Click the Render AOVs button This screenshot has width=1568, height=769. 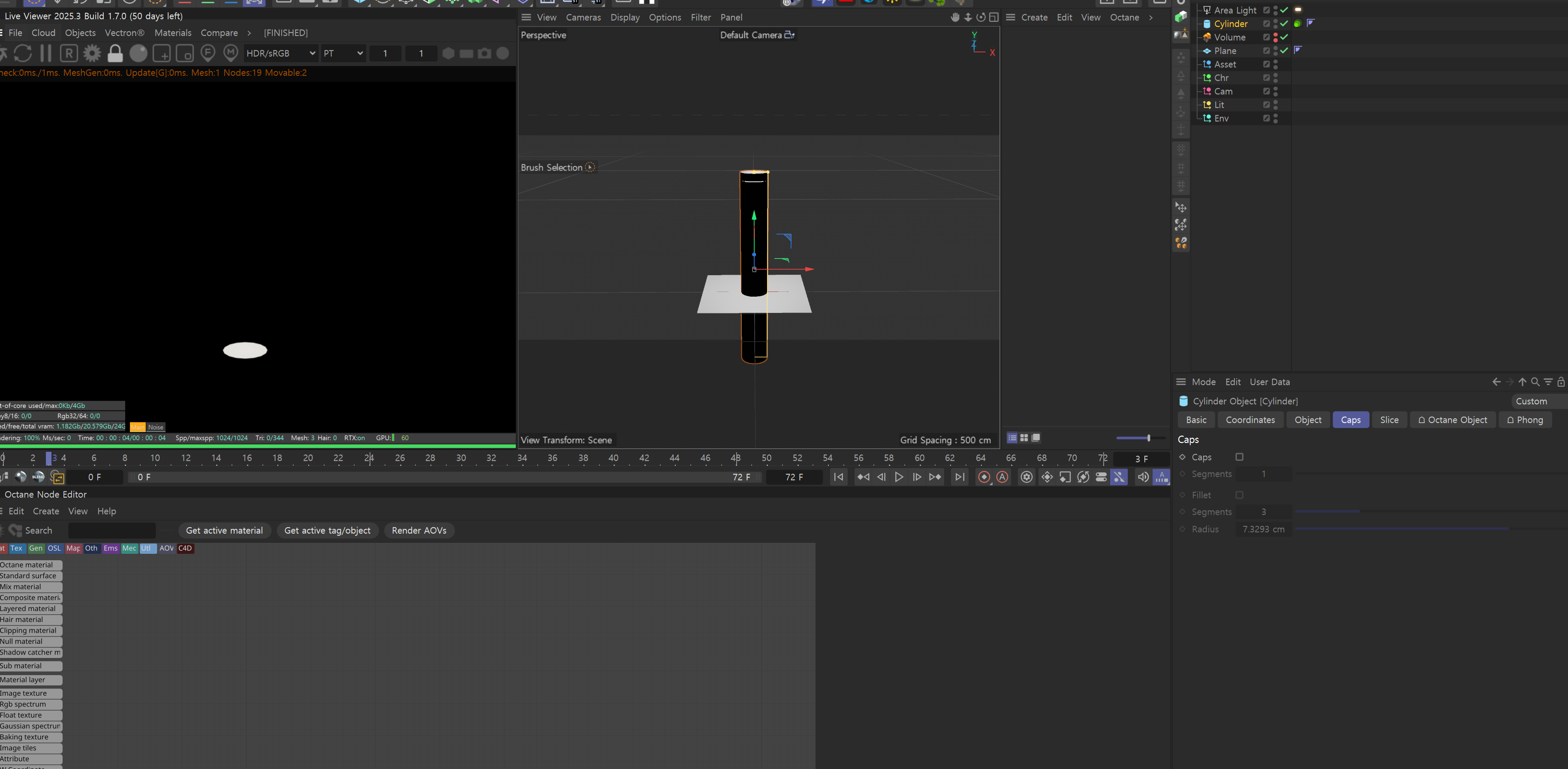(x=419, y=531)
